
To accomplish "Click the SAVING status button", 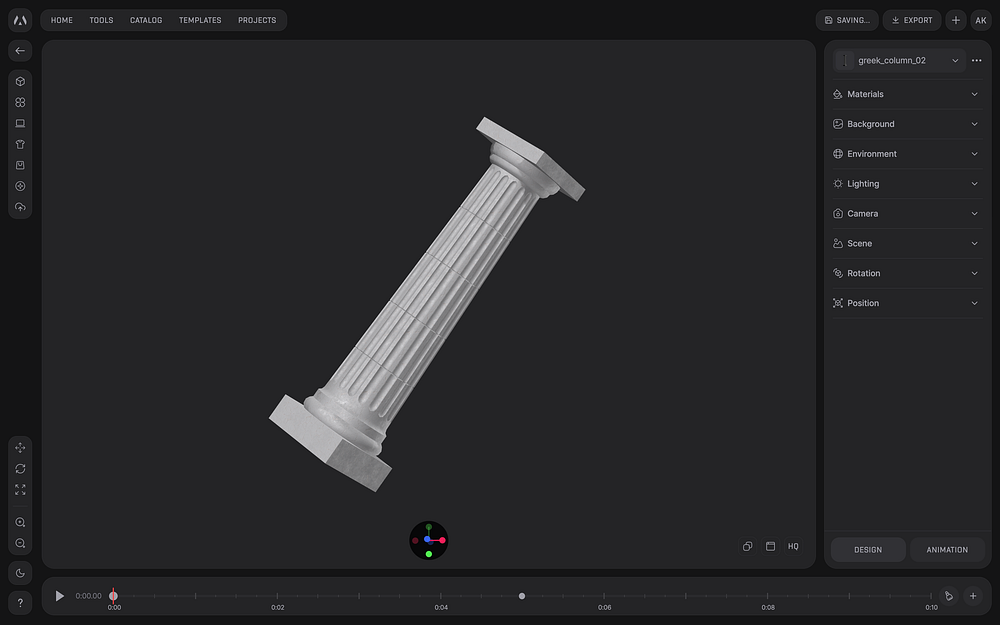I will (x=847, y=20).
